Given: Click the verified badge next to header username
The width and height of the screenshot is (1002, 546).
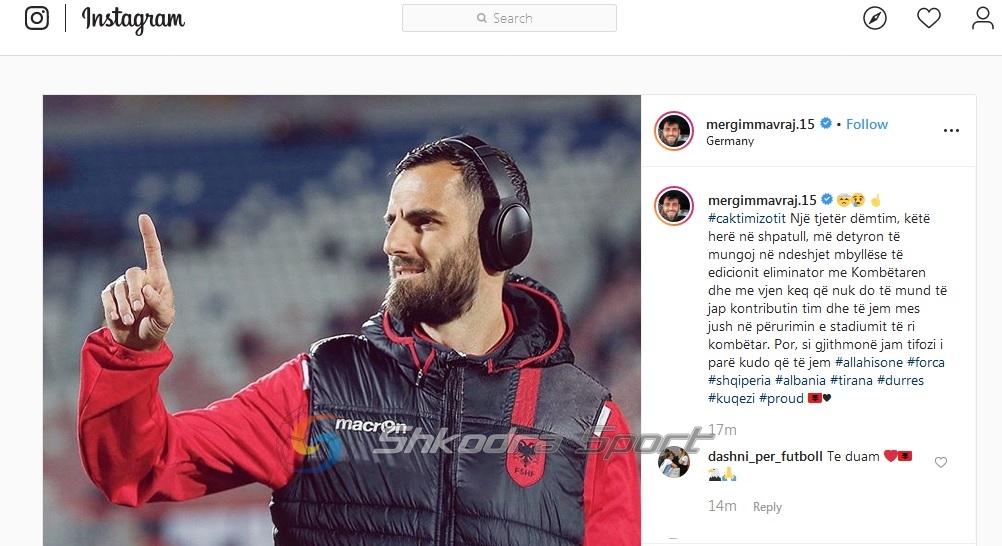Looking at the screenshot, I should click(x=826, y=123).
